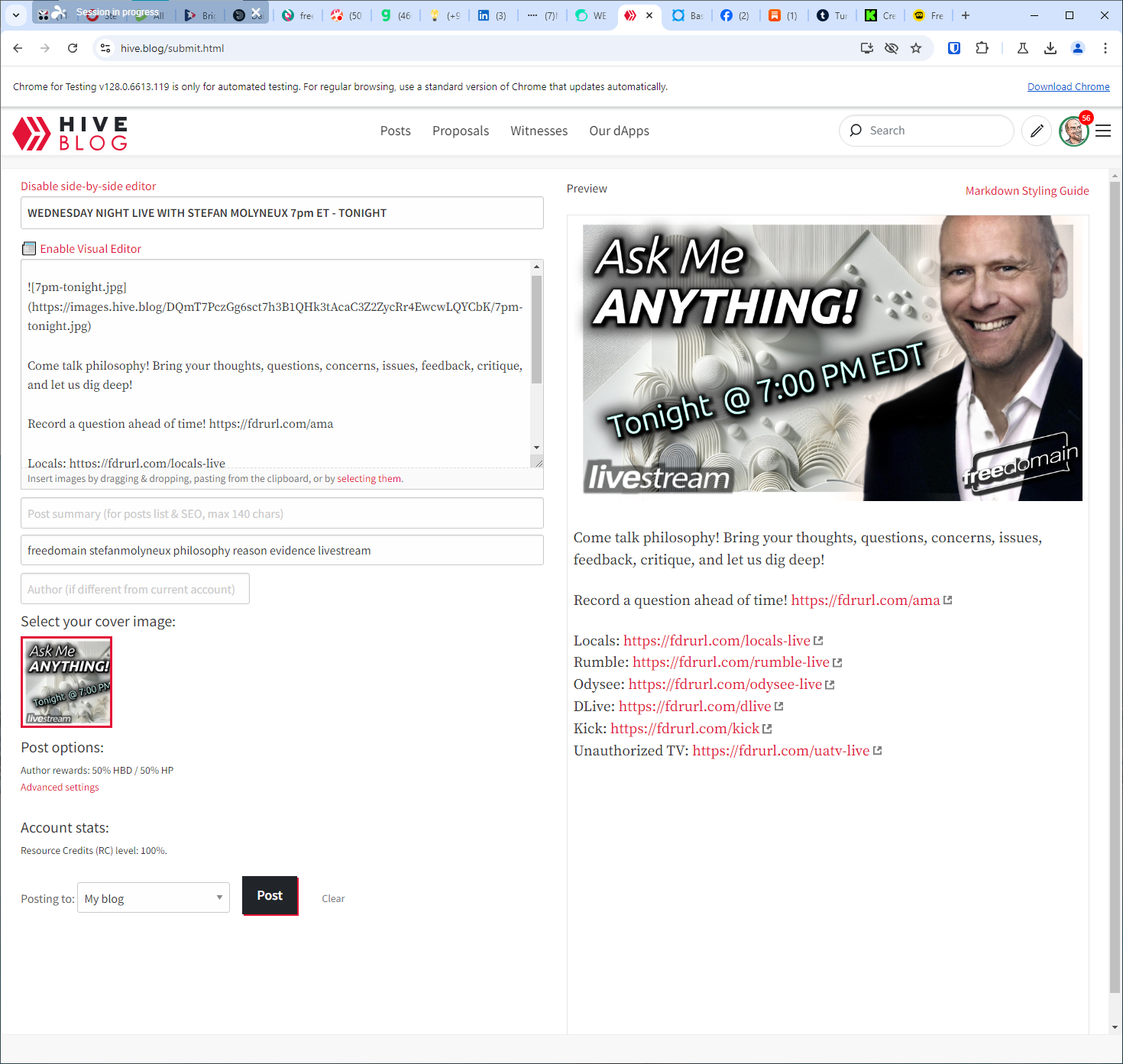
Task: Click the install app icon in address bar
Action: (x=867, y=48)
